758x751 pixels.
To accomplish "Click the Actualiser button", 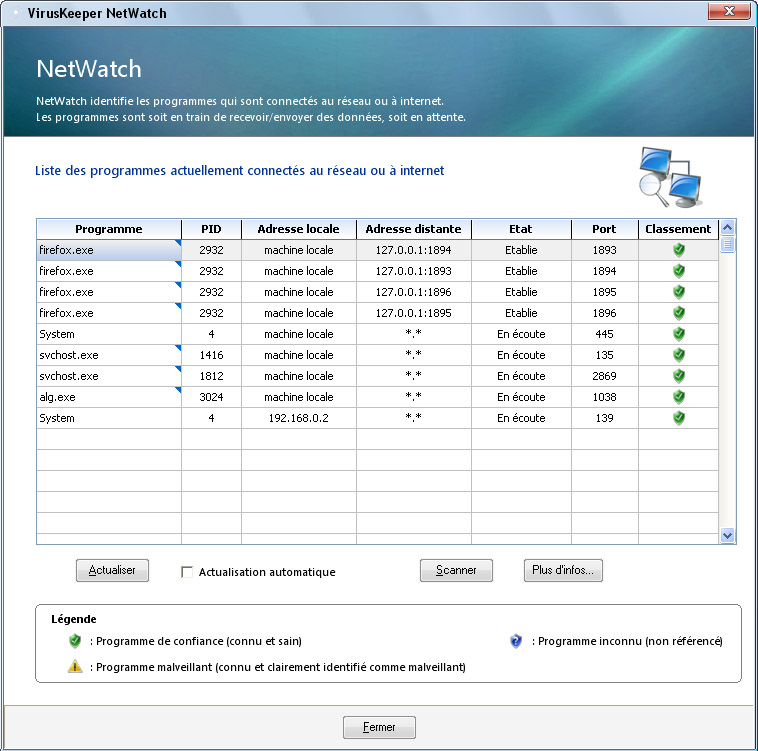I will click(x=112, y=570).
